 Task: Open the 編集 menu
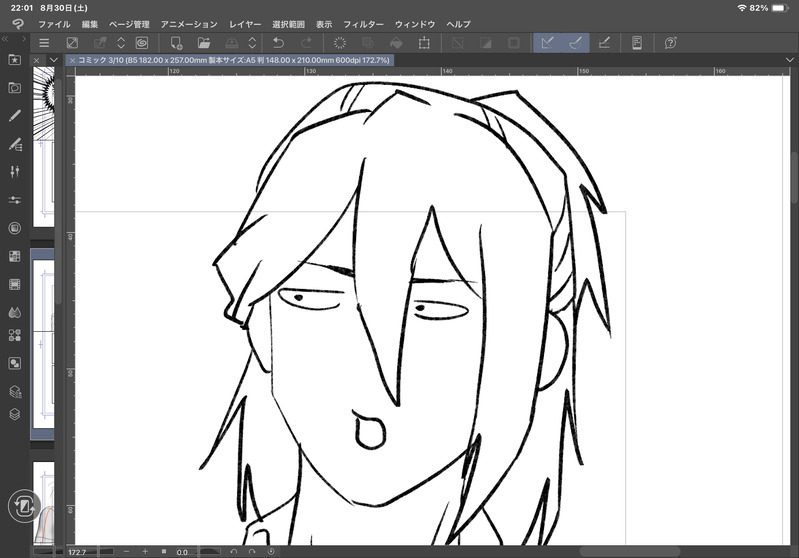click(x=90, y=24)
